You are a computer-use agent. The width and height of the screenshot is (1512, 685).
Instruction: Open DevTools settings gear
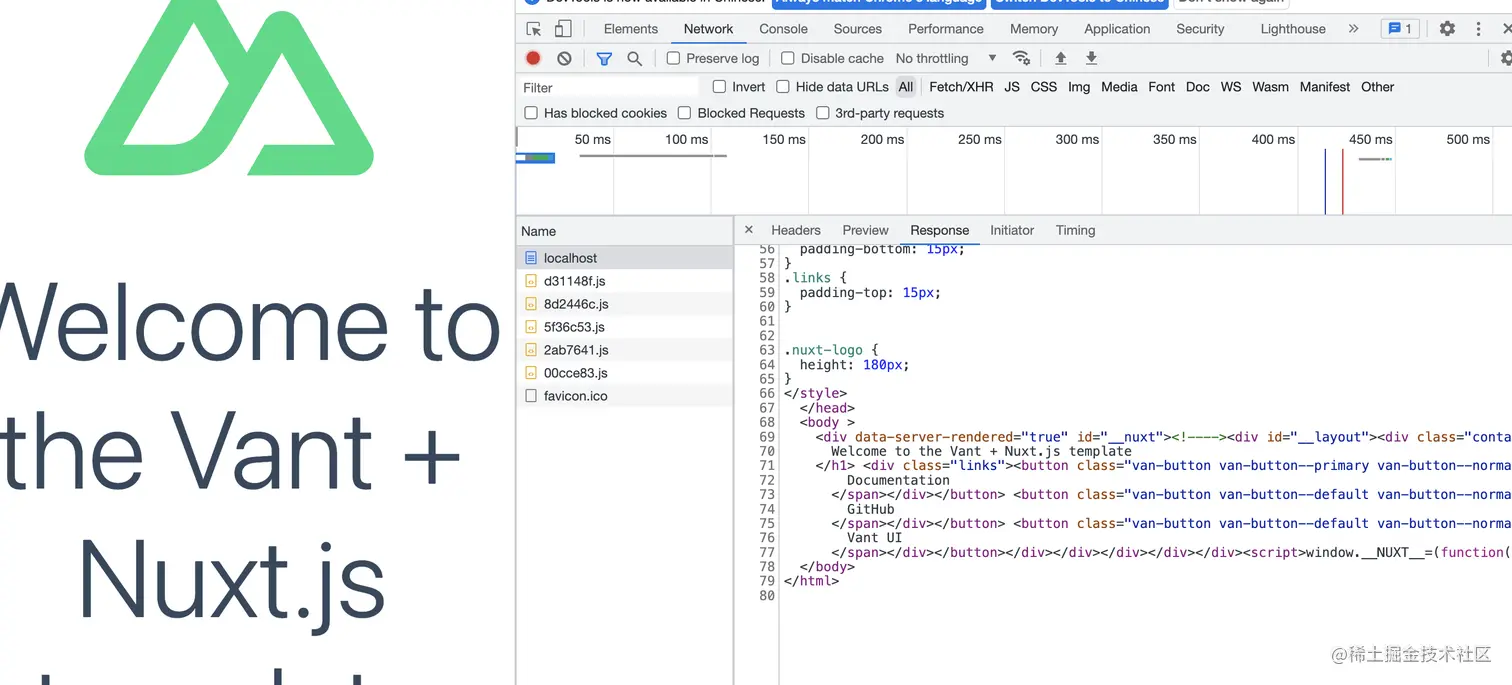pos(1447,29)
